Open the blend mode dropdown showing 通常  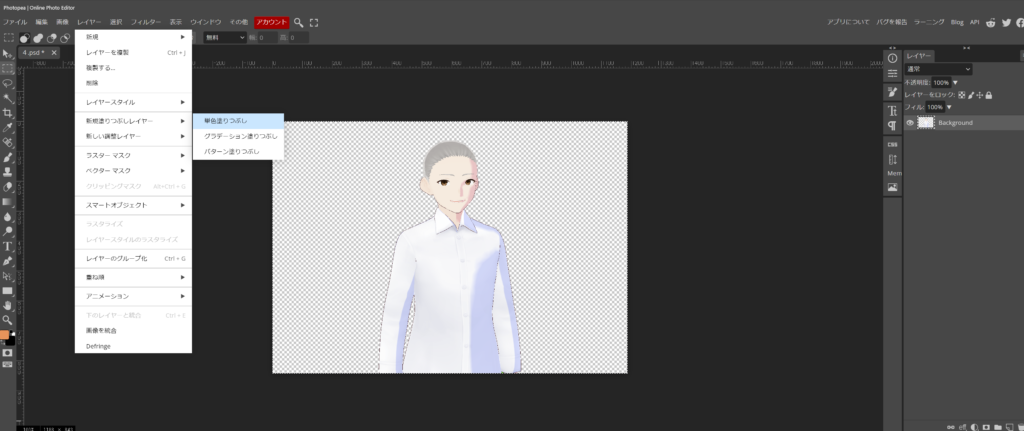tap(938, 69)
